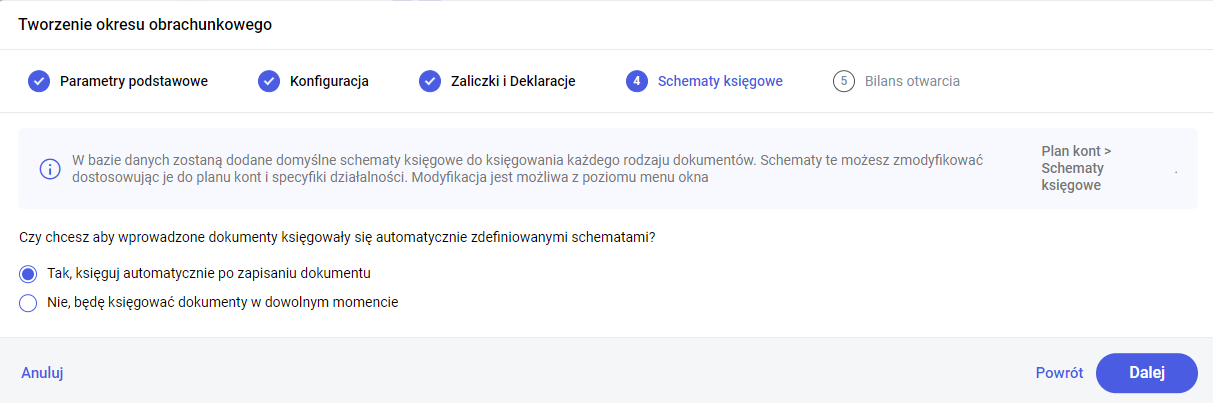Click the step 4 number circle

pyautogui.click(x=637, y=81)
